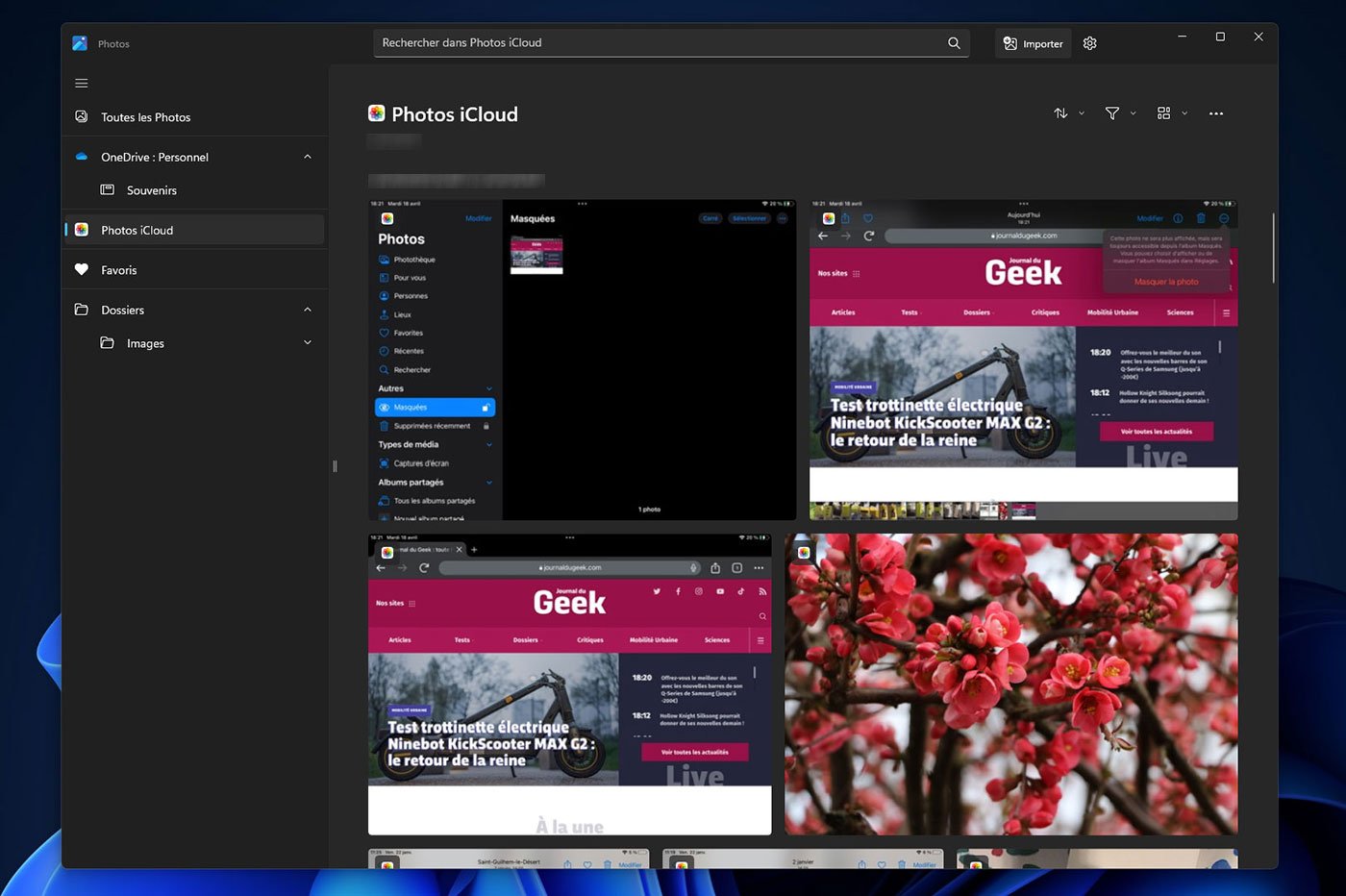Click the Images folder icon
1346x896 pixels.
[x=108, y=343]
